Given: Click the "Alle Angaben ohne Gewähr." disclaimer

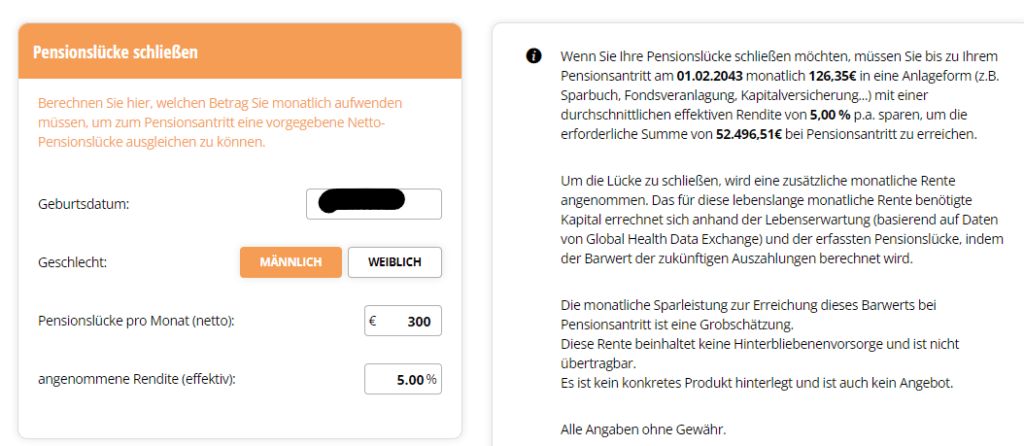Looking at the screenshot, I should click(x=643, y=431).
